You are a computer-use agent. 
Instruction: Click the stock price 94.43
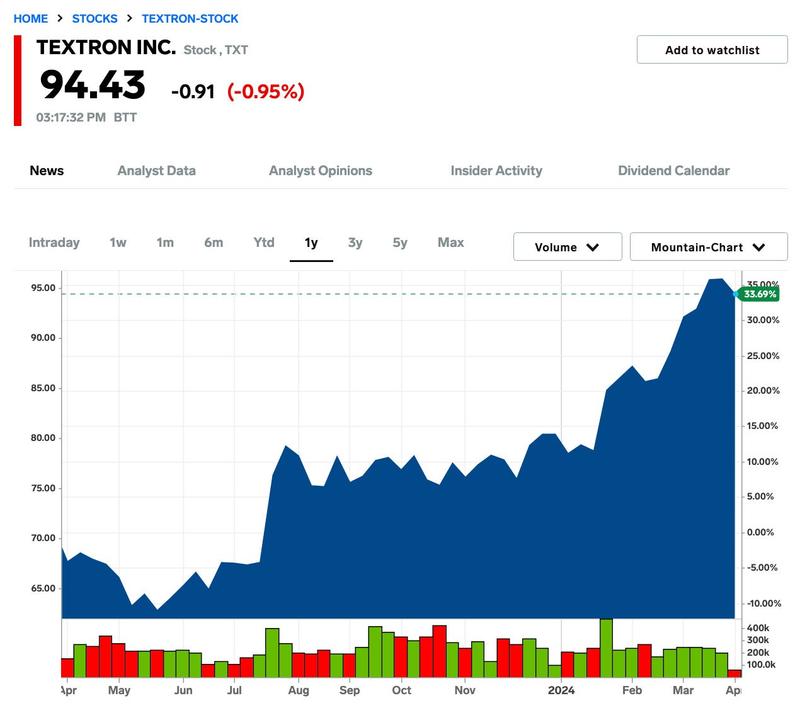click(92, 85)
